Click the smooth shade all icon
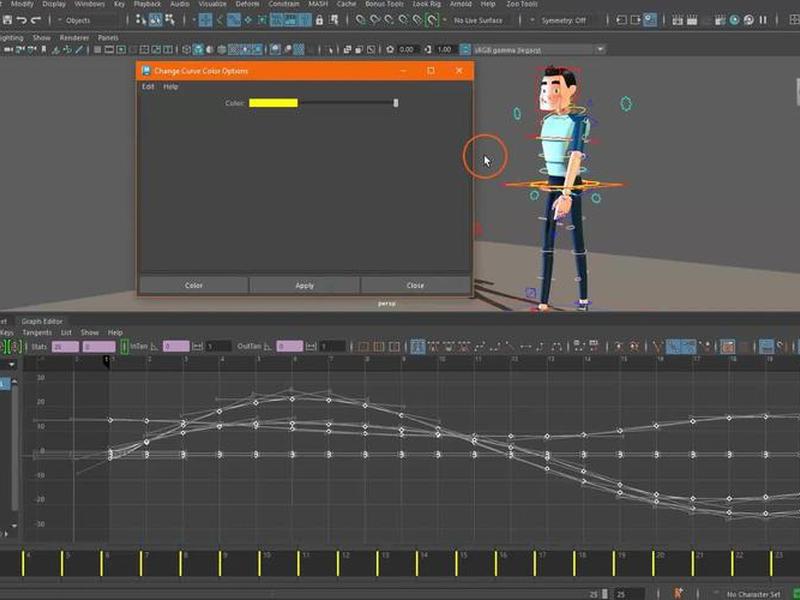The width and height of the screenshot is (800, 600). (198, 49)
